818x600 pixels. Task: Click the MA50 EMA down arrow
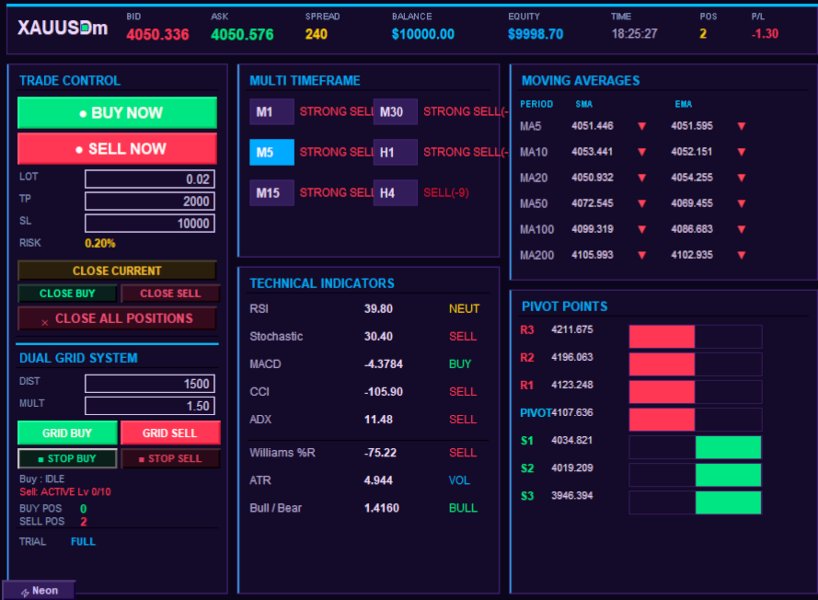pyautogui.click(x=741, y=203)
